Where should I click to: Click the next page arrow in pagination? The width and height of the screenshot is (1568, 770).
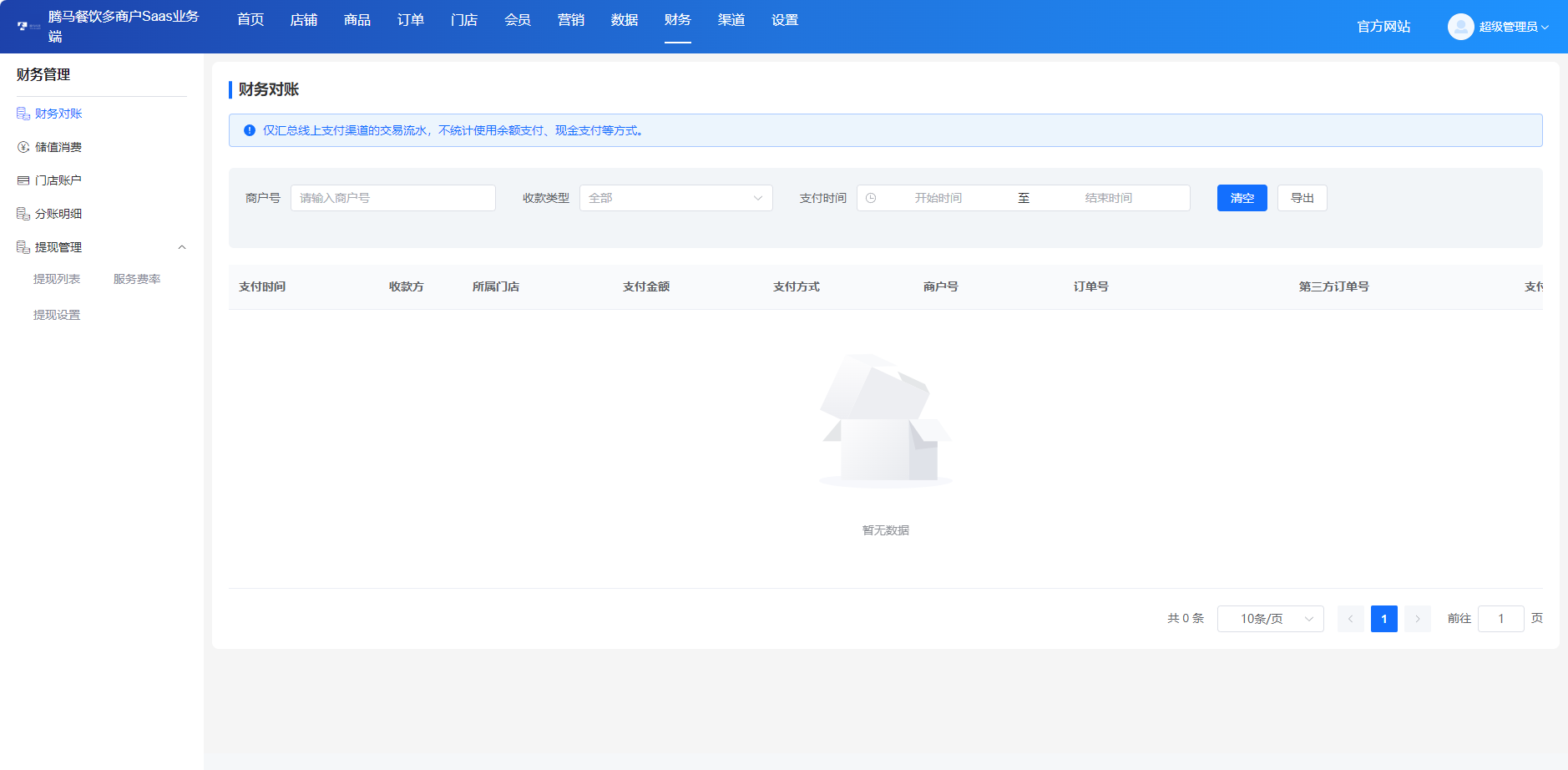point(1417,618)
